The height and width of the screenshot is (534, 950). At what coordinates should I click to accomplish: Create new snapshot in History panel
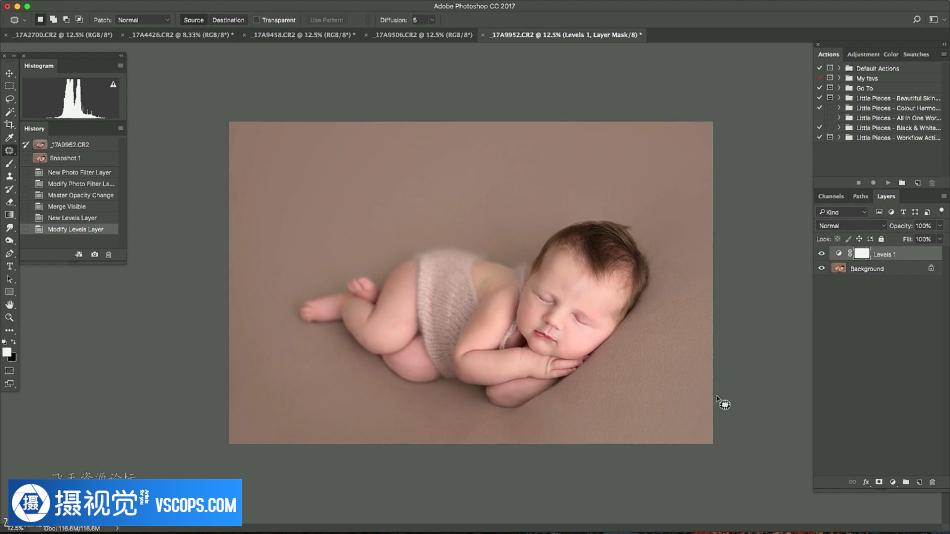(x=95, y=255)
